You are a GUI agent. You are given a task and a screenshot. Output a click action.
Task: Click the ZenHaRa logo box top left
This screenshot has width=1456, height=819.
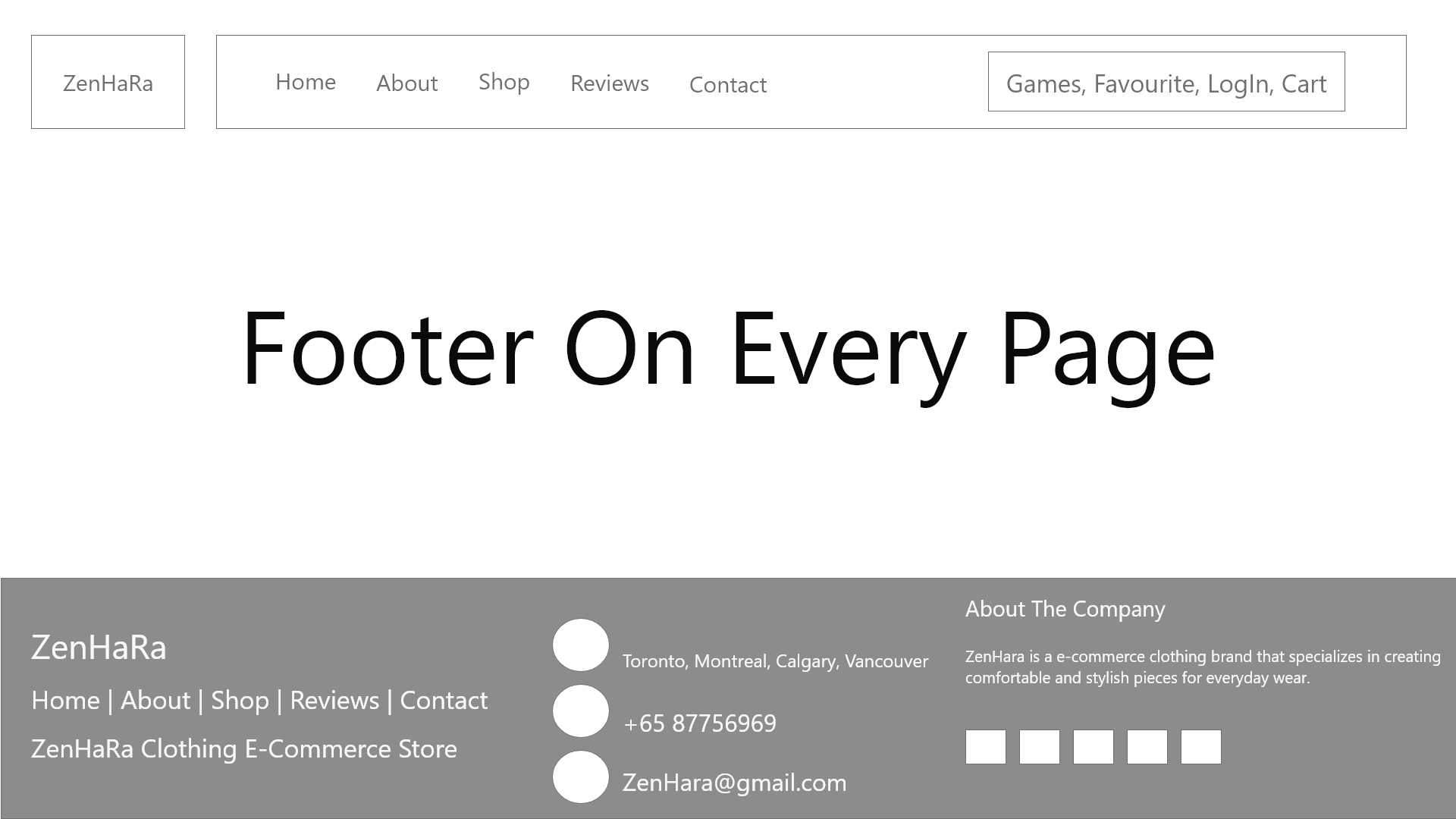click(x=108, y=82)
